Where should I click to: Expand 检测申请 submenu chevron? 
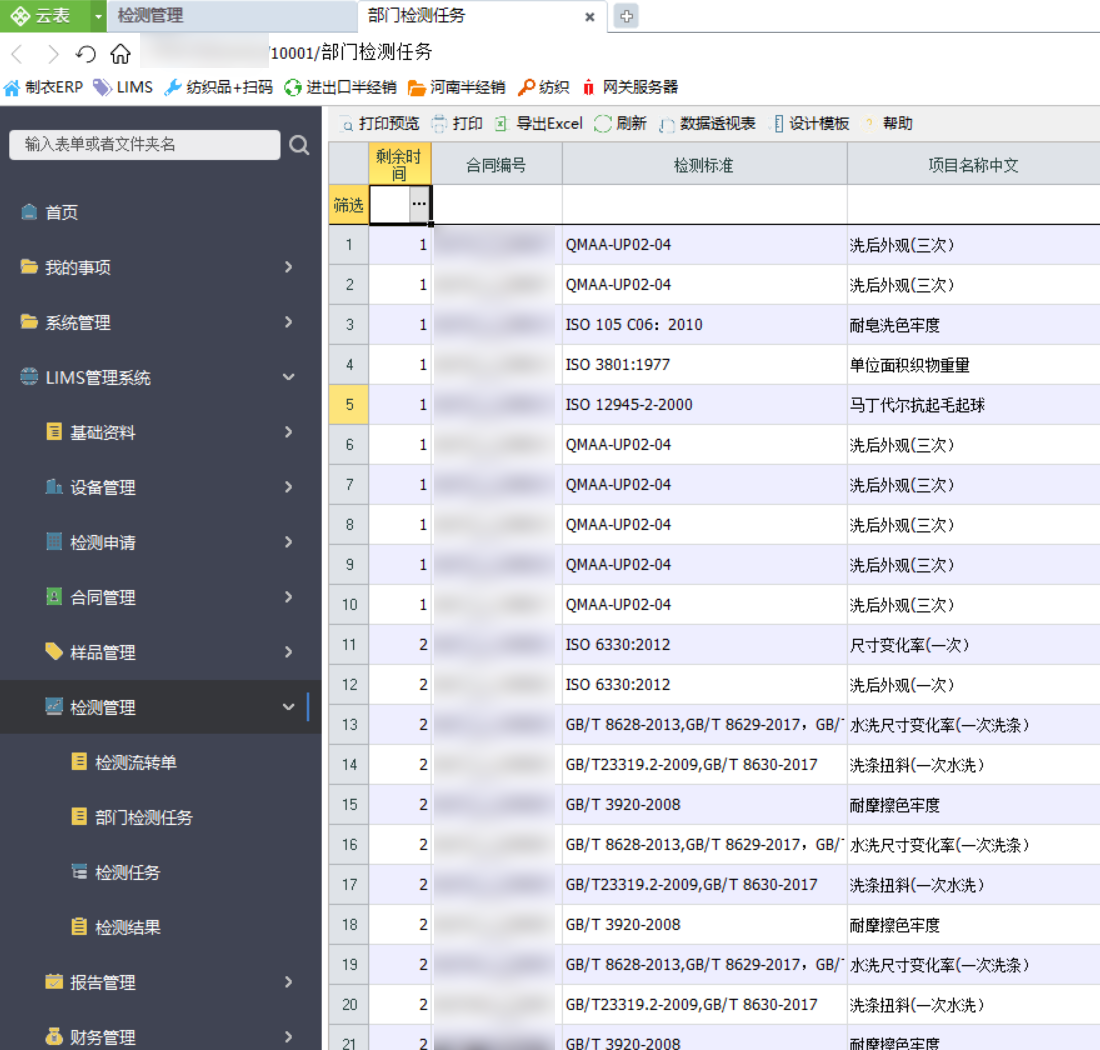(288, 541)
